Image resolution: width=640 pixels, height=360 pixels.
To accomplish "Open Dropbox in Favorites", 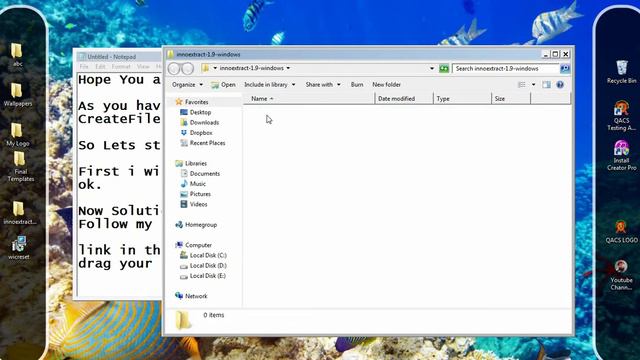I will click(x=197, y=133).
